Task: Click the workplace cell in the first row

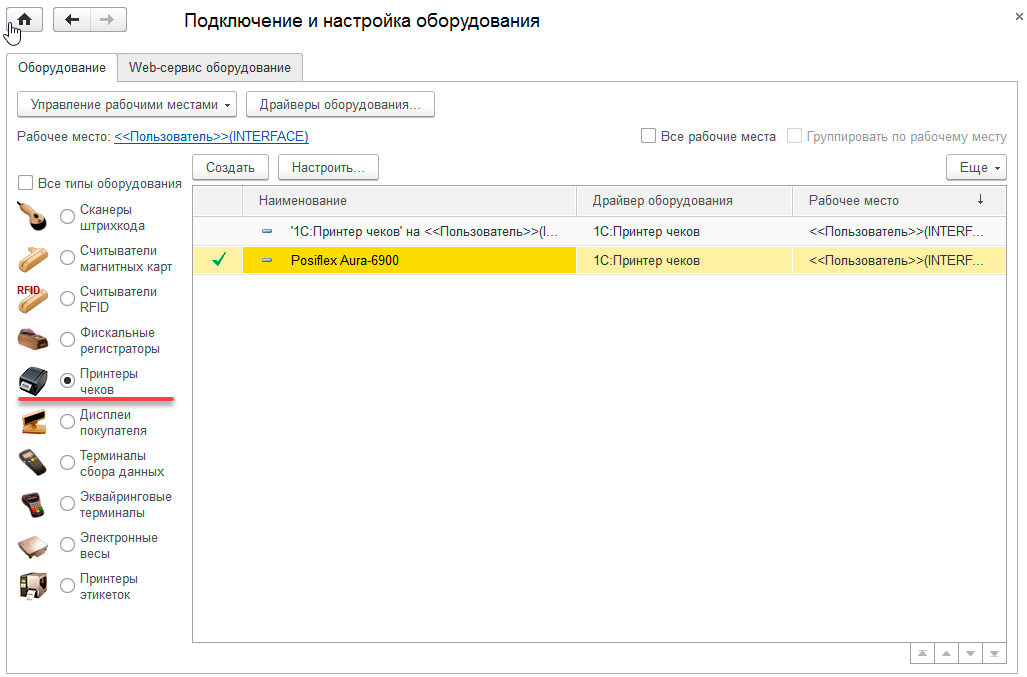Action: 899,231
